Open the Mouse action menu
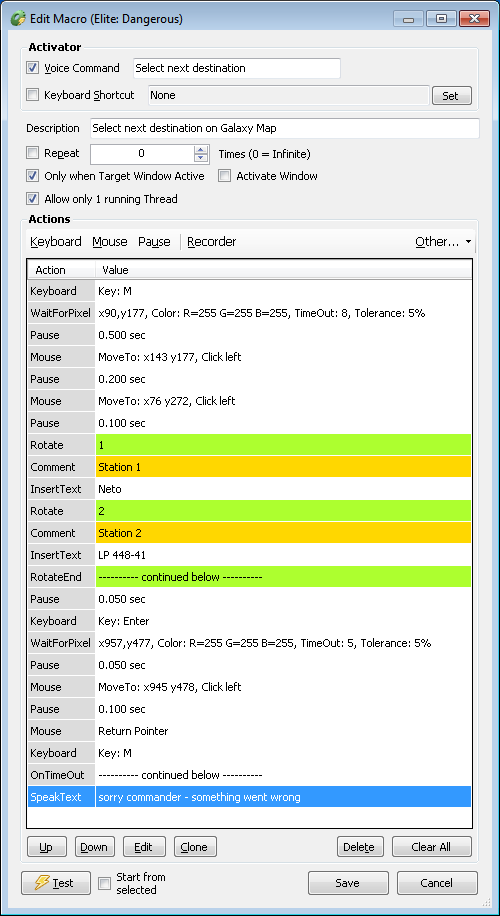 (x=110, y=242)
